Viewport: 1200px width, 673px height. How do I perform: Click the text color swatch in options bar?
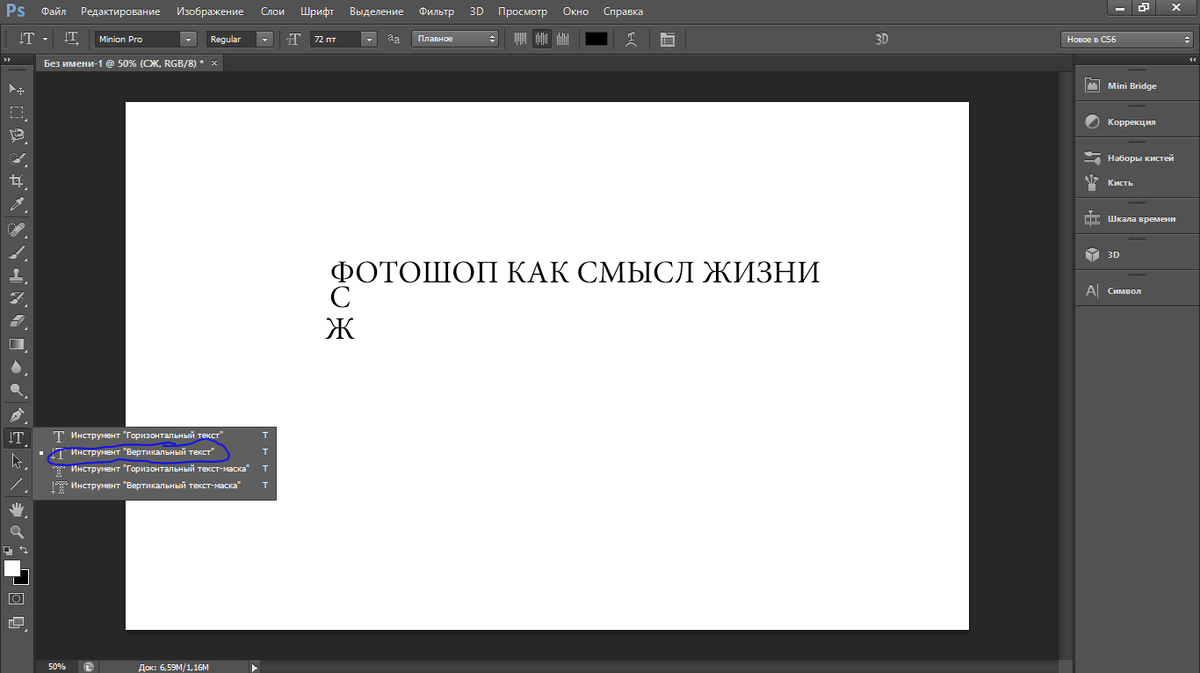pyautogui.click(x=596, y=39)
